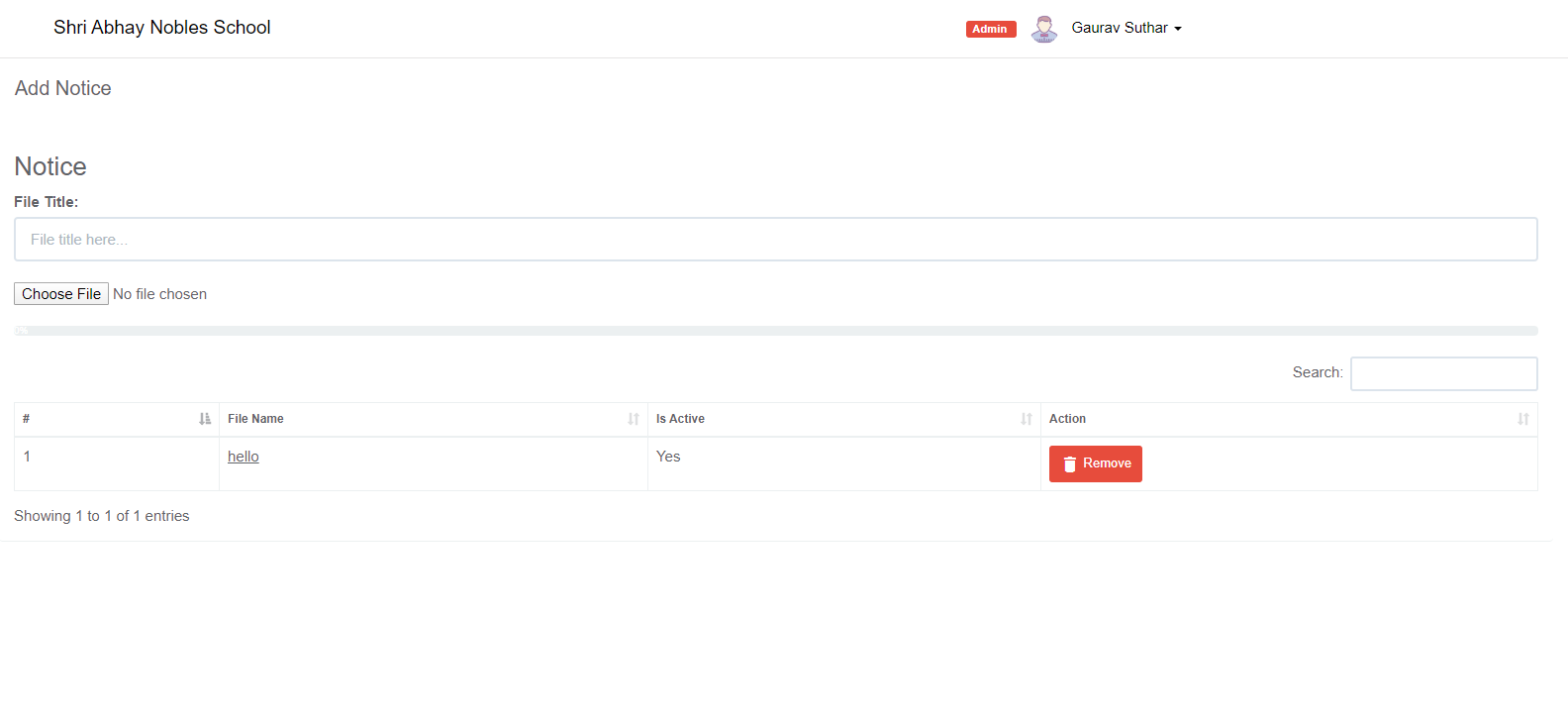Image resolution: width=1568 pixels, height=717 pixels.
Task: Click the Add Notice heading
Action: coord(63,88)
